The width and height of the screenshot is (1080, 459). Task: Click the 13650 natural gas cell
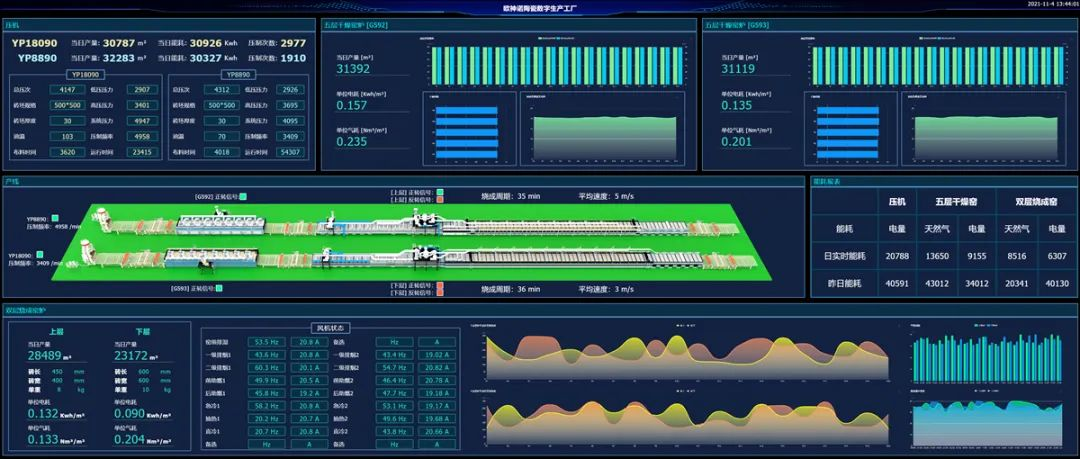[x=937, y=256]
